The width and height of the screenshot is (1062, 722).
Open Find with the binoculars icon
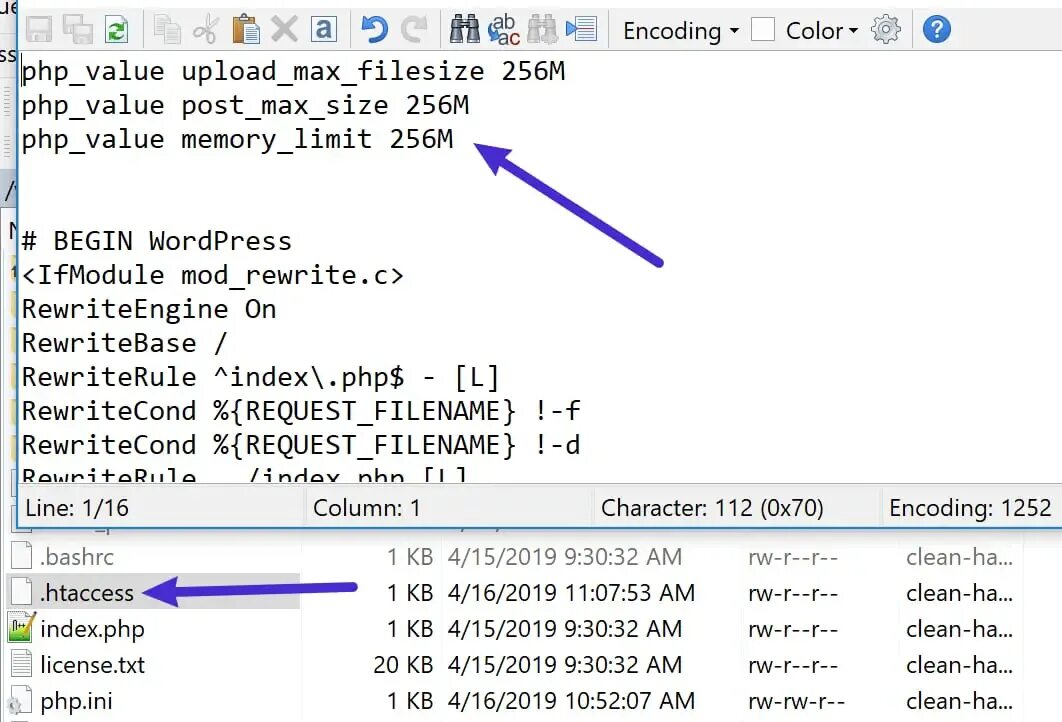[x=465, y=30]
